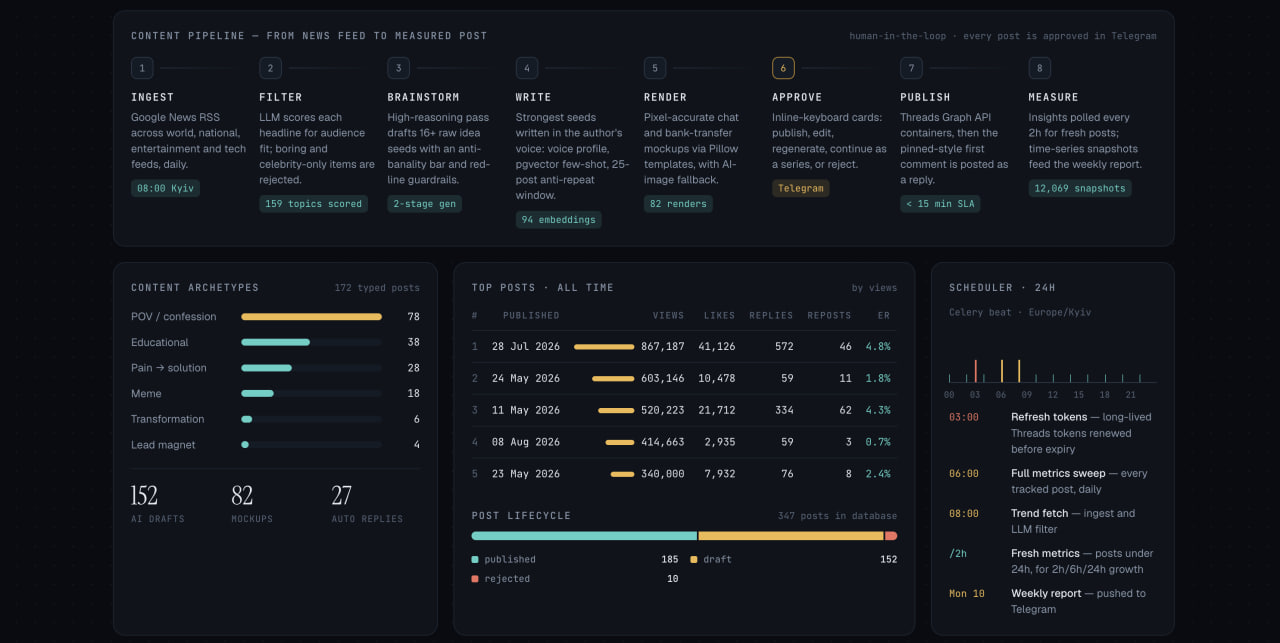This screenshot has height=643, width=1280.
Task: Click the Transformation archetype bar
Action: (x=246, y=419)
